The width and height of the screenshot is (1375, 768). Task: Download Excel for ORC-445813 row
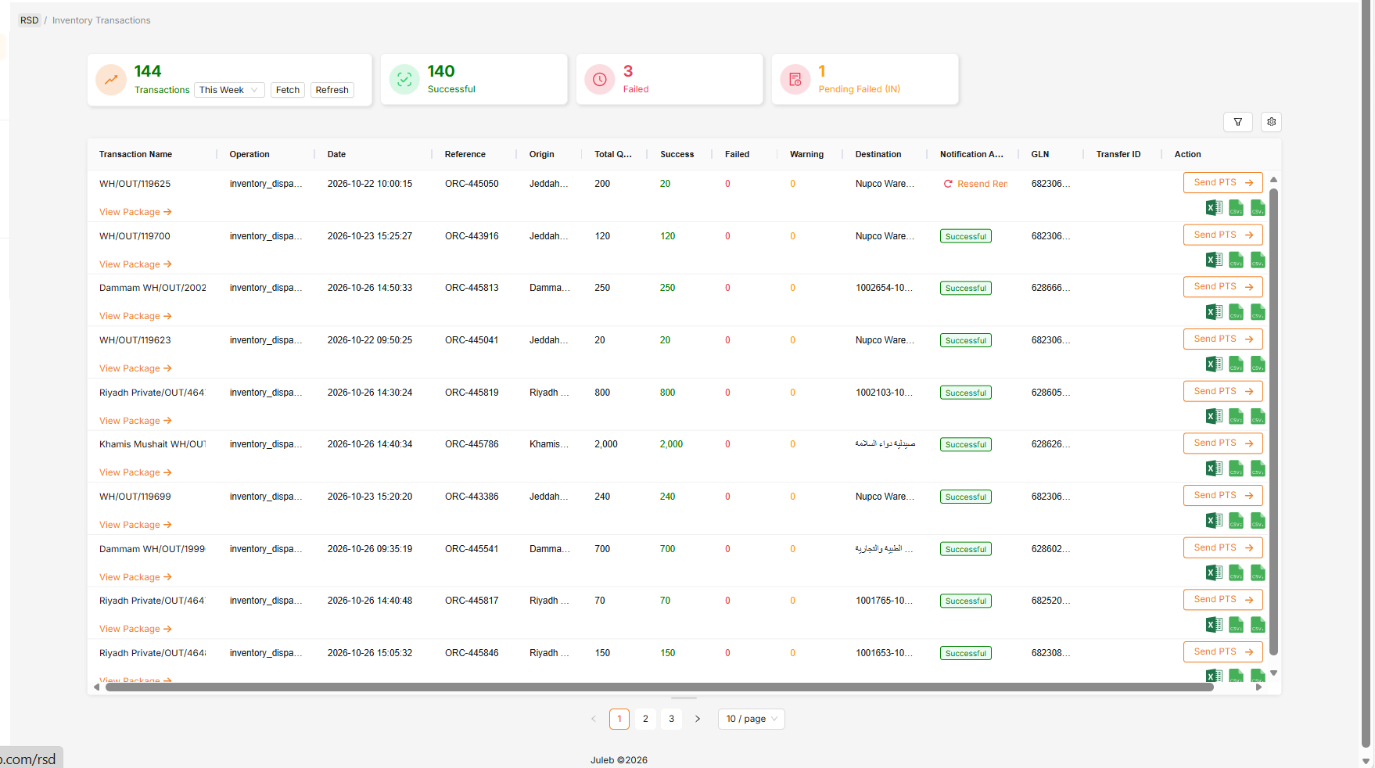[x=1213, y=312]
